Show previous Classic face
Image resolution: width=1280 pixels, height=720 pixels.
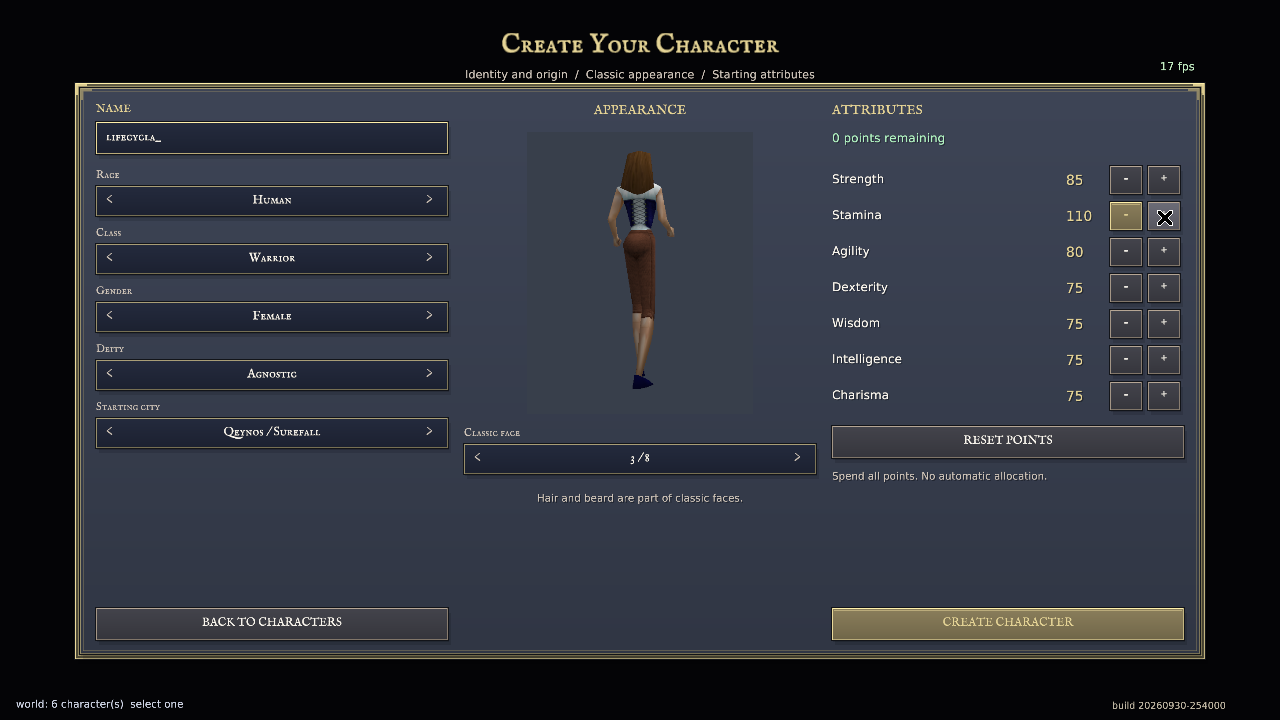(x=478, y=458)
